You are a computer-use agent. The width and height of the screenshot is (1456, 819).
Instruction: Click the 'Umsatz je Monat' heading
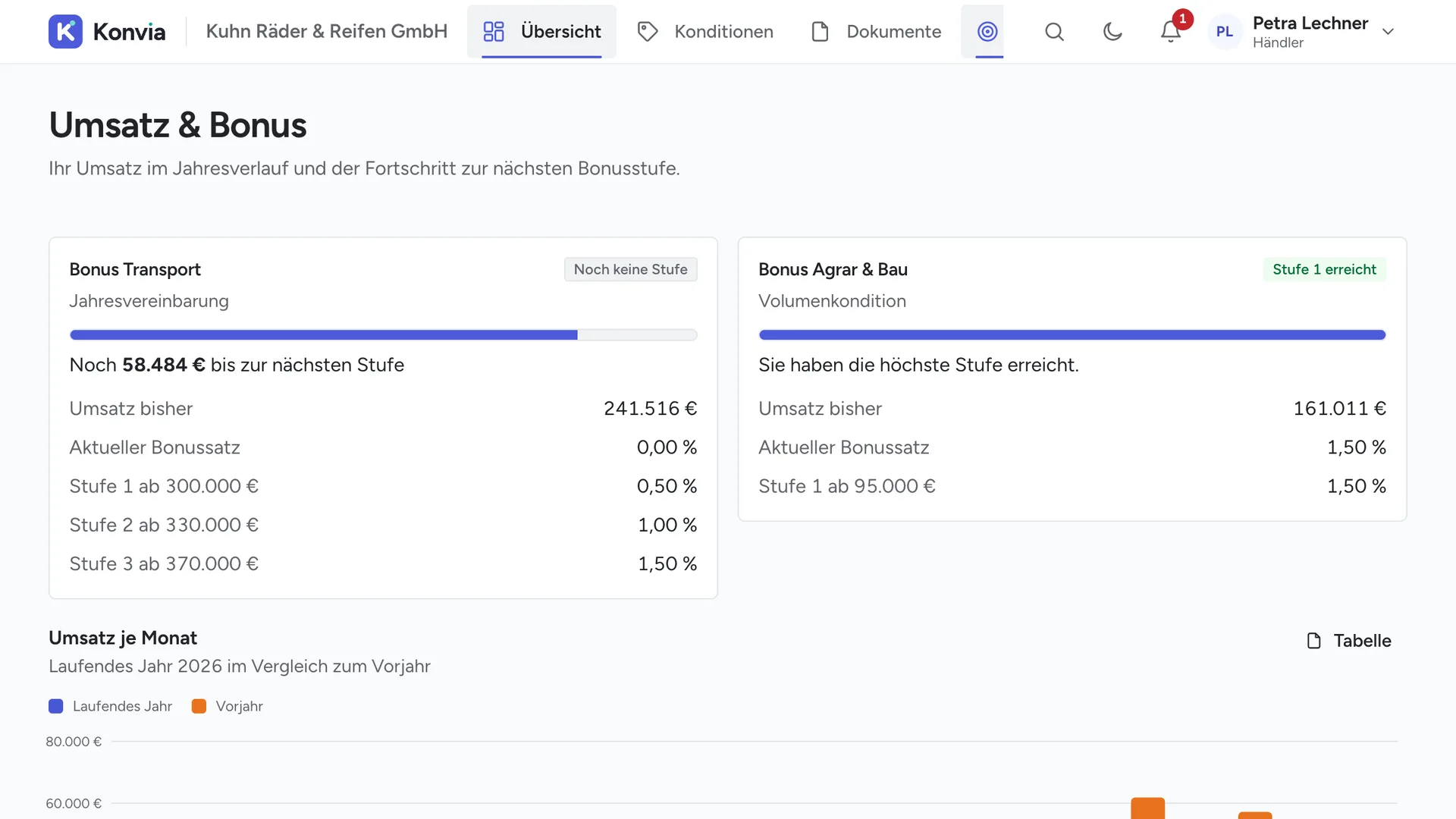(123, 638)
